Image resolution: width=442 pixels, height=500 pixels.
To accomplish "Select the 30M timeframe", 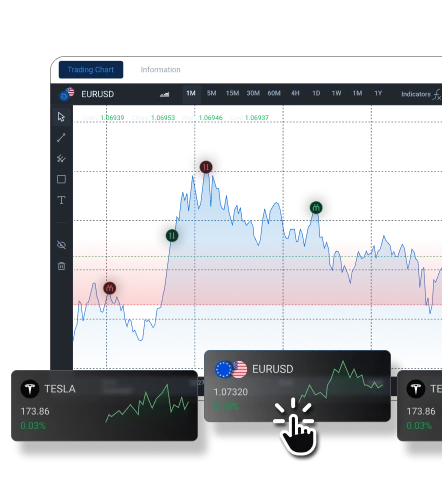I will click(x=253, y=93).
